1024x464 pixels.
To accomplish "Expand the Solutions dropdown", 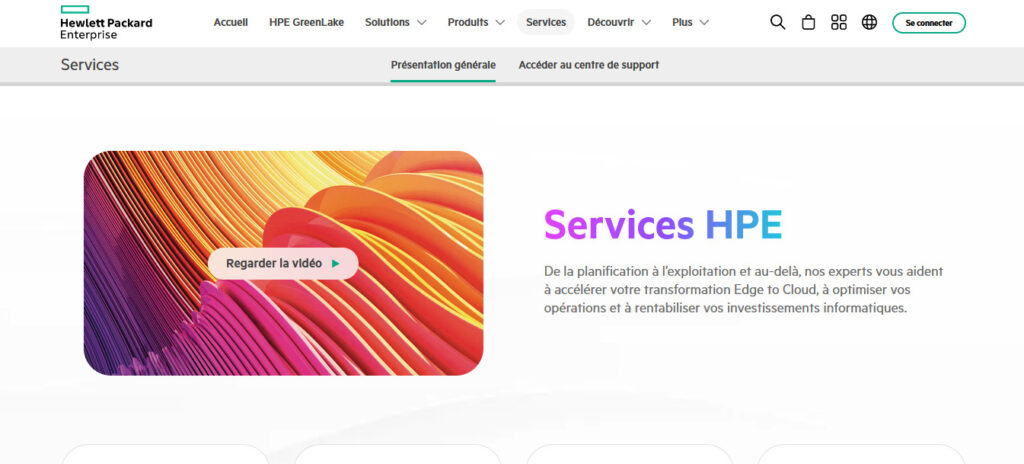I will tap(395, 22).
